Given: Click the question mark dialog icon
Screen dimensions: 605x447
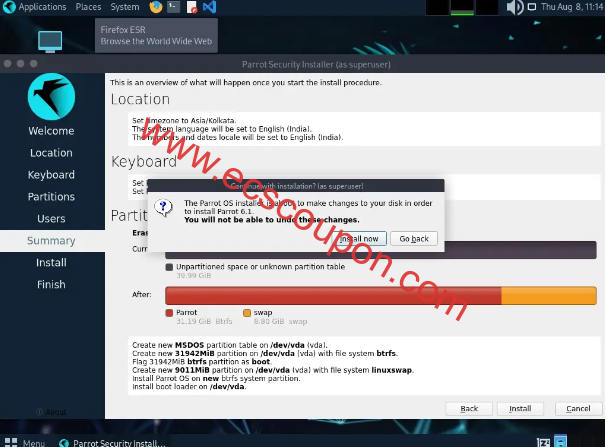Looking at the screenshot, I should (163, 208).
